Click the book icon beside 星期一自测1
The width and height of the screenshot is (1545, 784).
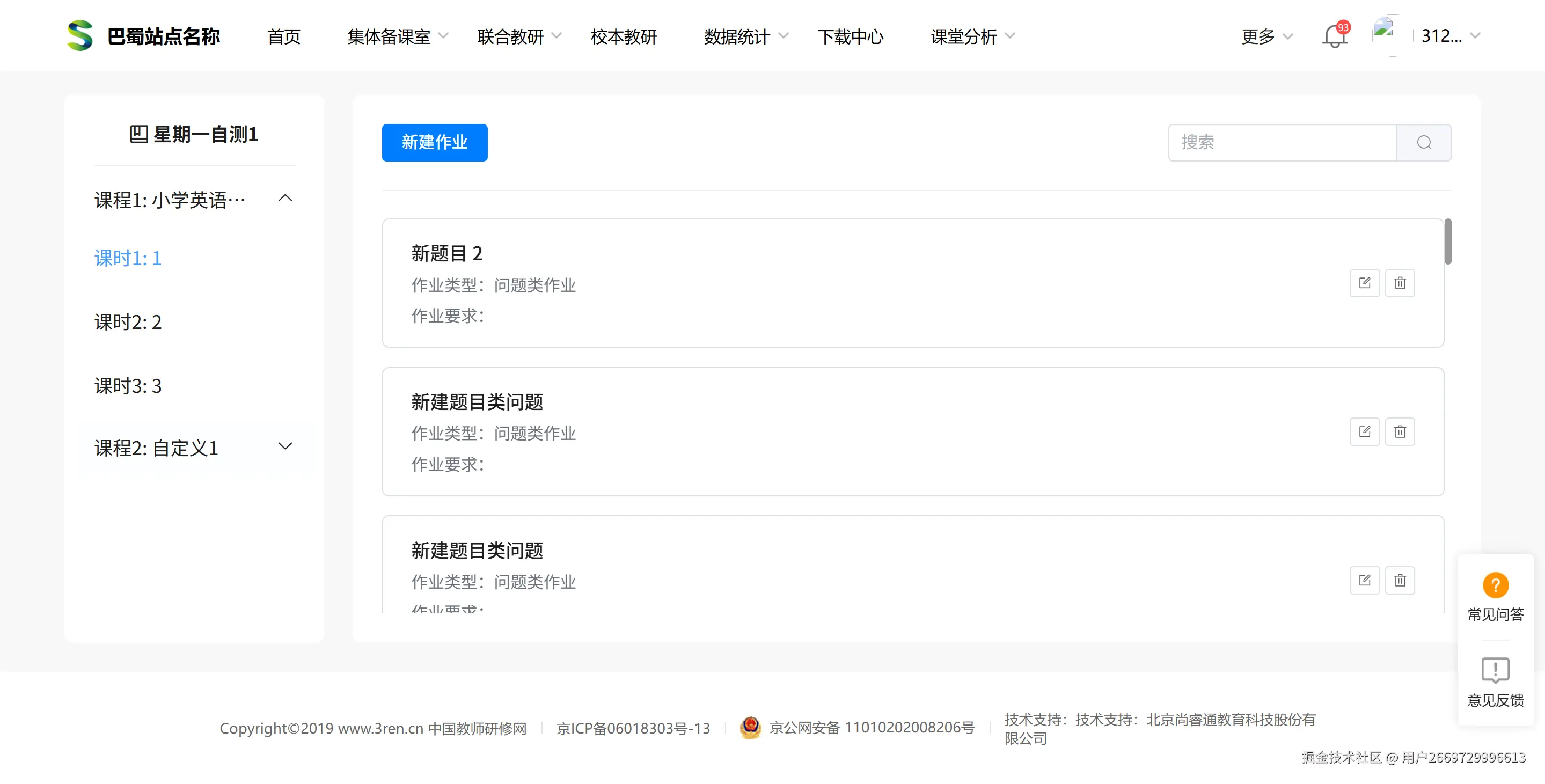pyautogui.click(x=138, y=134)
